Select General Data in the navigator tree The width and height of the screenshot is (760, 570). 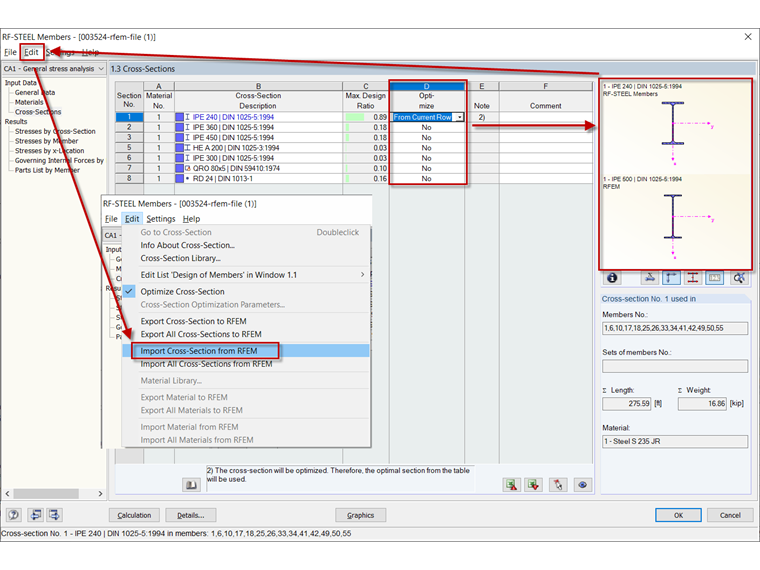coord(35,93)
